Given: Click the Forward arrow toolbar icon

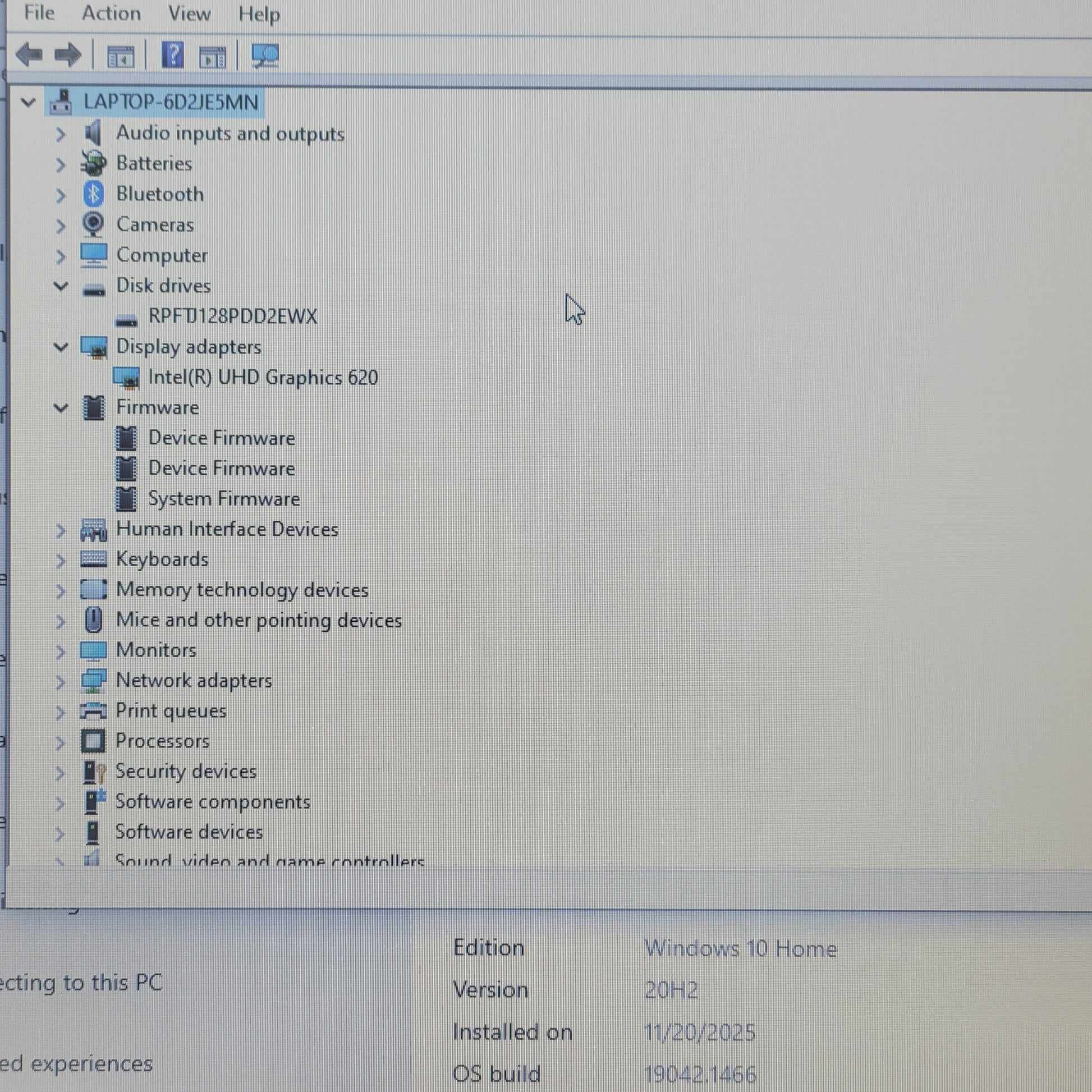Looking at the screenshot, I should [x=68, y=56].
